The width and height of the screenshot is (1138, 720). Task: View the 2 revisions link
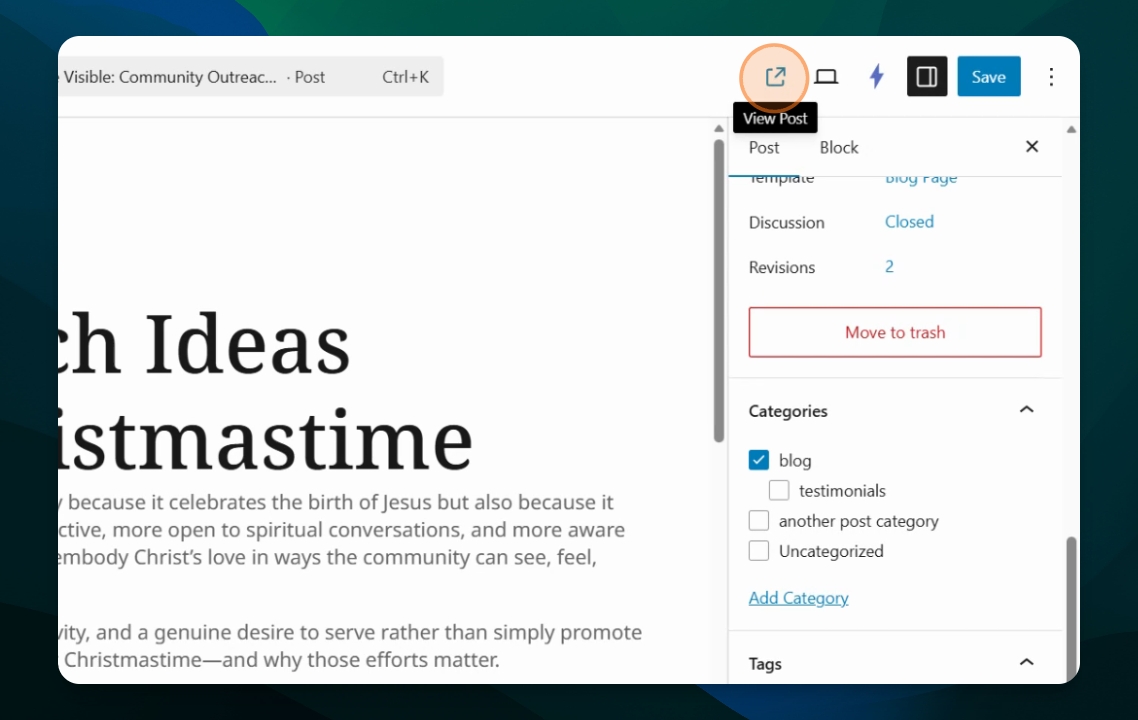tap(889, 266)
